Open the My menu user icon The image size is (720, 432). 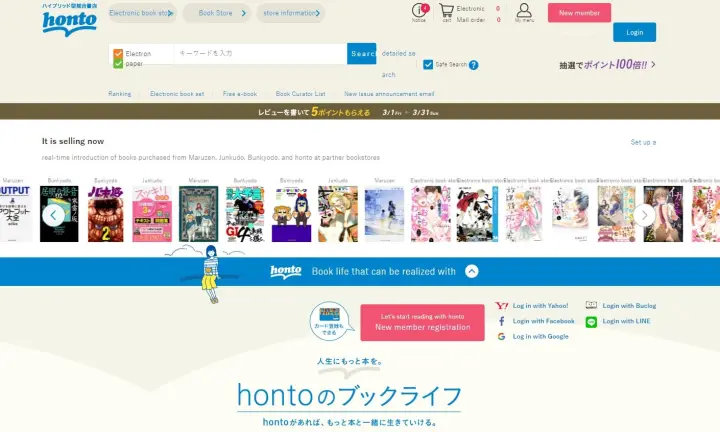pyautogui.click(x=524, y=10)
